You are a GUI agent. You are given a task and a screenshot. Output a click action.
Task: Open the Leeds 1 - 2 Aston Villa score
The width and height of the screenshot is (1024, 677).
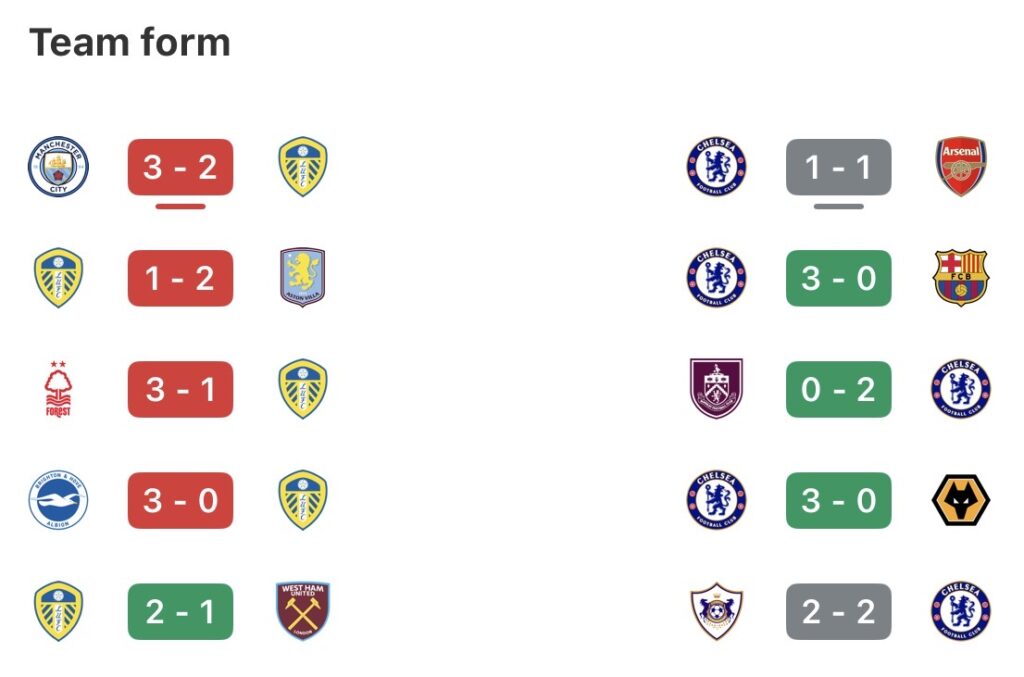(x=180, y=278)
